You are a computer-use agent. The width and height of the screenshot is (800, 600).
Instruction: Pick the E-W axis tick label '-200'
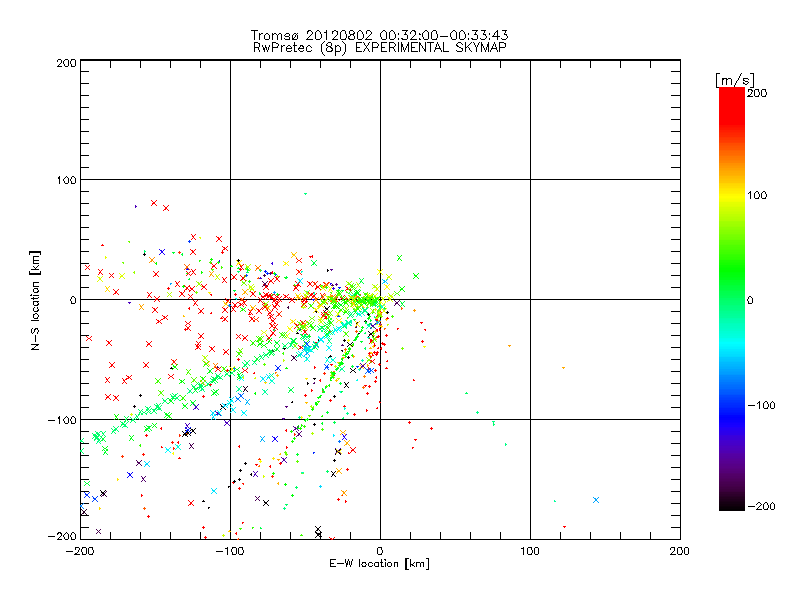point(80,551)
